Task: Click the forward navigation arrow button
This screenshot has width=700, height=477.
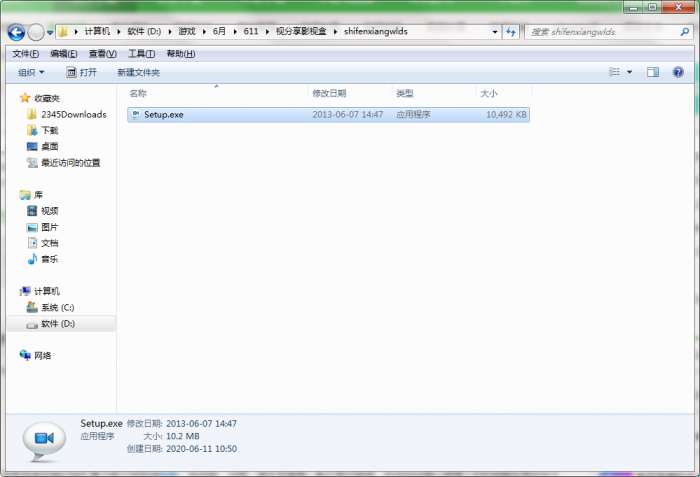Action: 36,32
